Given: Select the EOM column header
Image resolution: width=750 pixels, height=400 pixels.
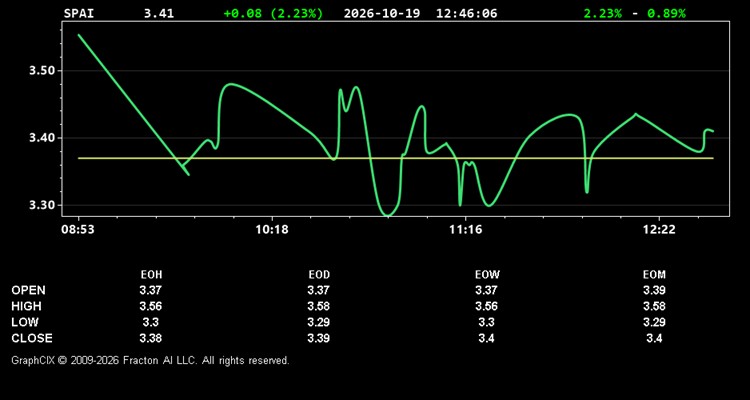Looking at the screenshot, I should (654, 275).
